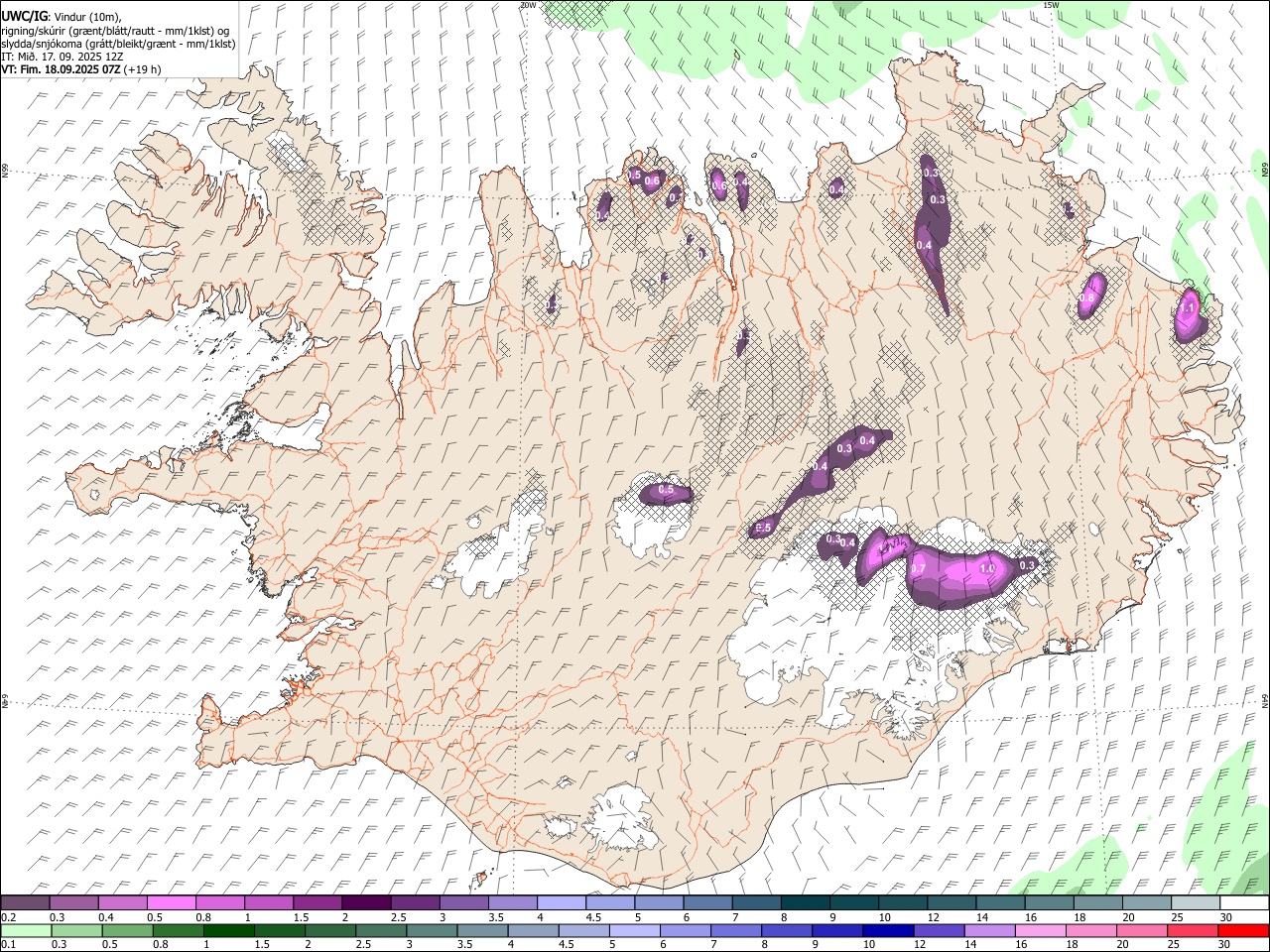1270x952 pixels.
Task: Click the '1.5' label on the upper scale
Action: tap(301, 917)
